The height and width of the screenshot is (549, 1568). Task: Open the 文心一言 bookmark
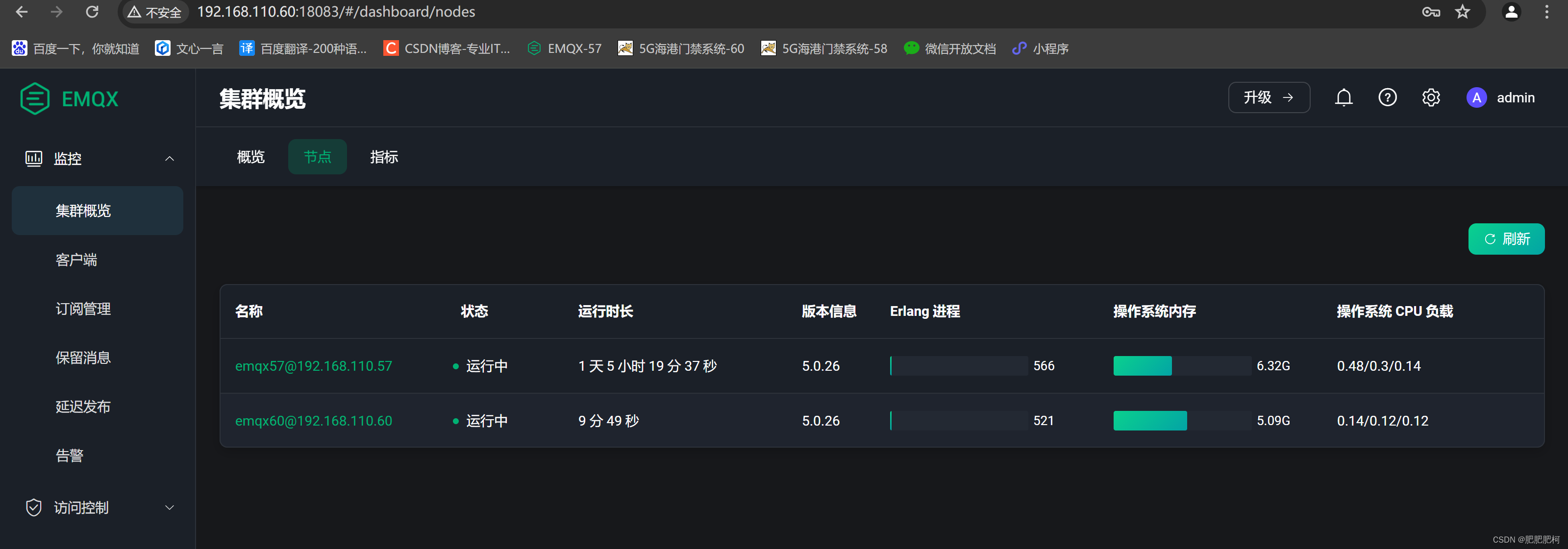pyautogui.click(x=189, y=48)
